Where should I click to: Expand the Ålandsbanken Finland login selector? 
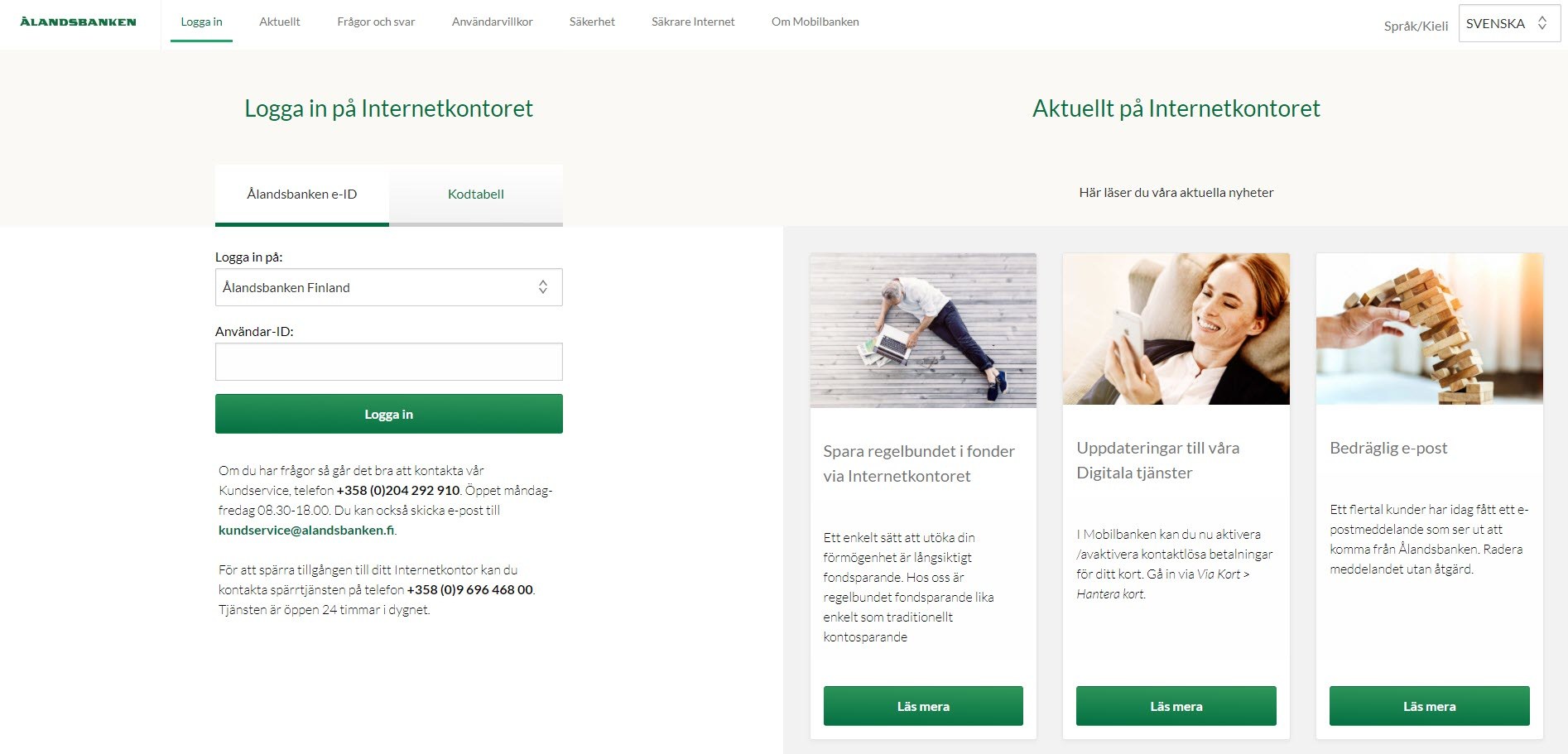[388, 287]
